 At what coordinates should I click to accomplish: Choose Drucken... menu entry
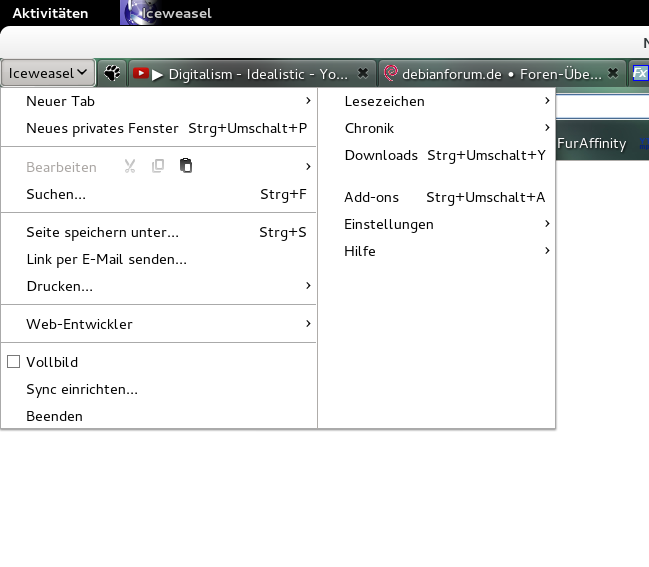click(159, 286)
